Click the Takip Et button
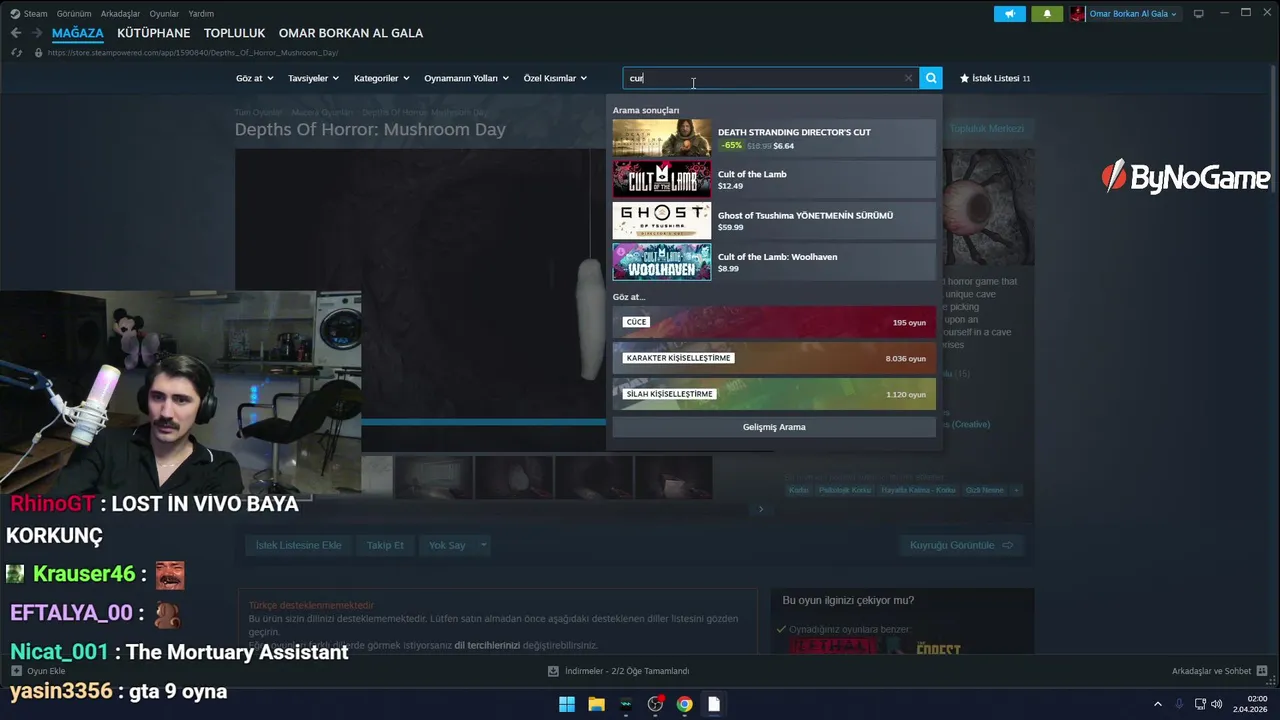The width and height of the screenshot is (1280, 720). click(385, 545)
